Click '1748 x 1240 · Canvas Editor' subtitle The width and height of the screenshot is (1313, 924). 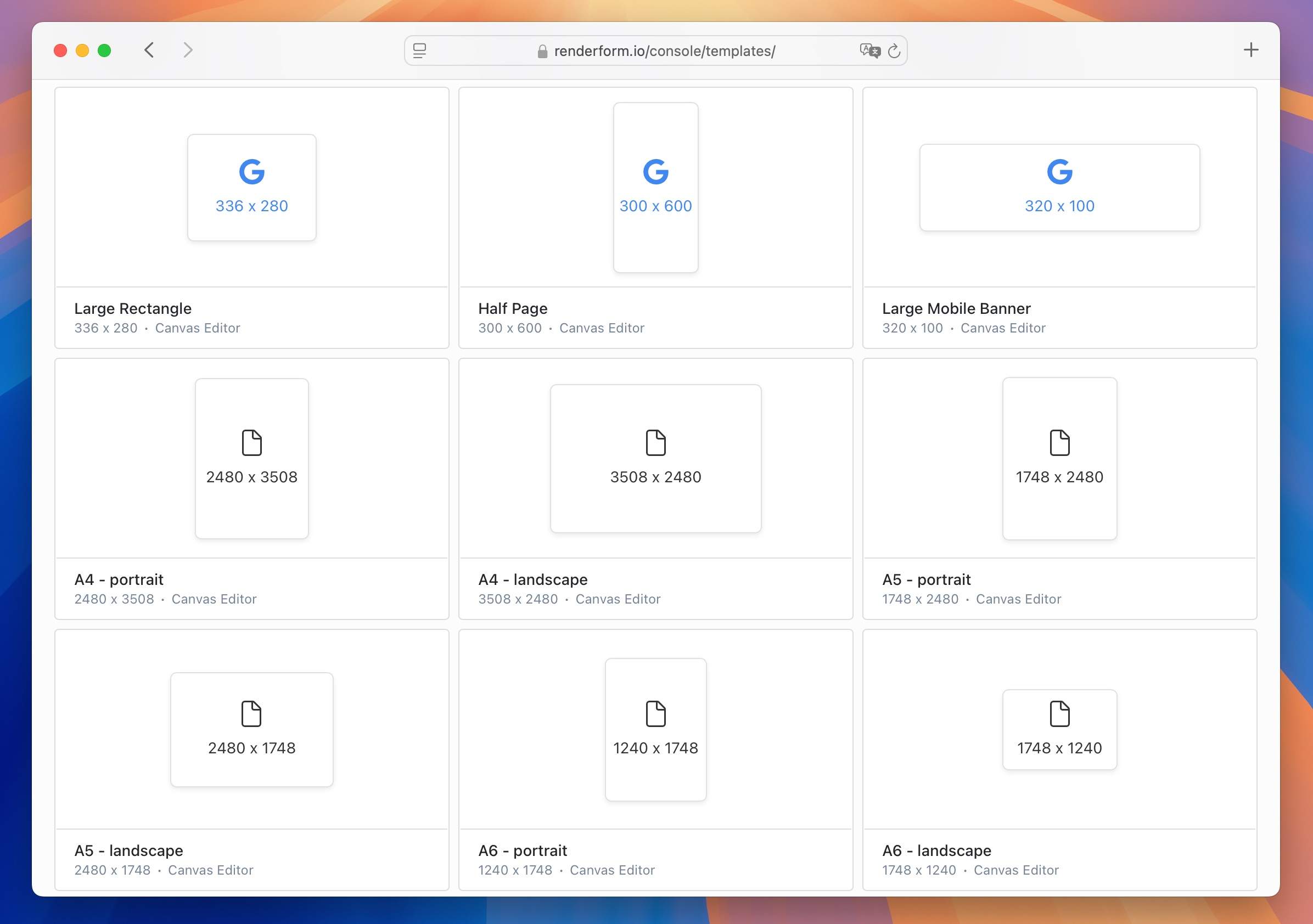tap(970, 870)
